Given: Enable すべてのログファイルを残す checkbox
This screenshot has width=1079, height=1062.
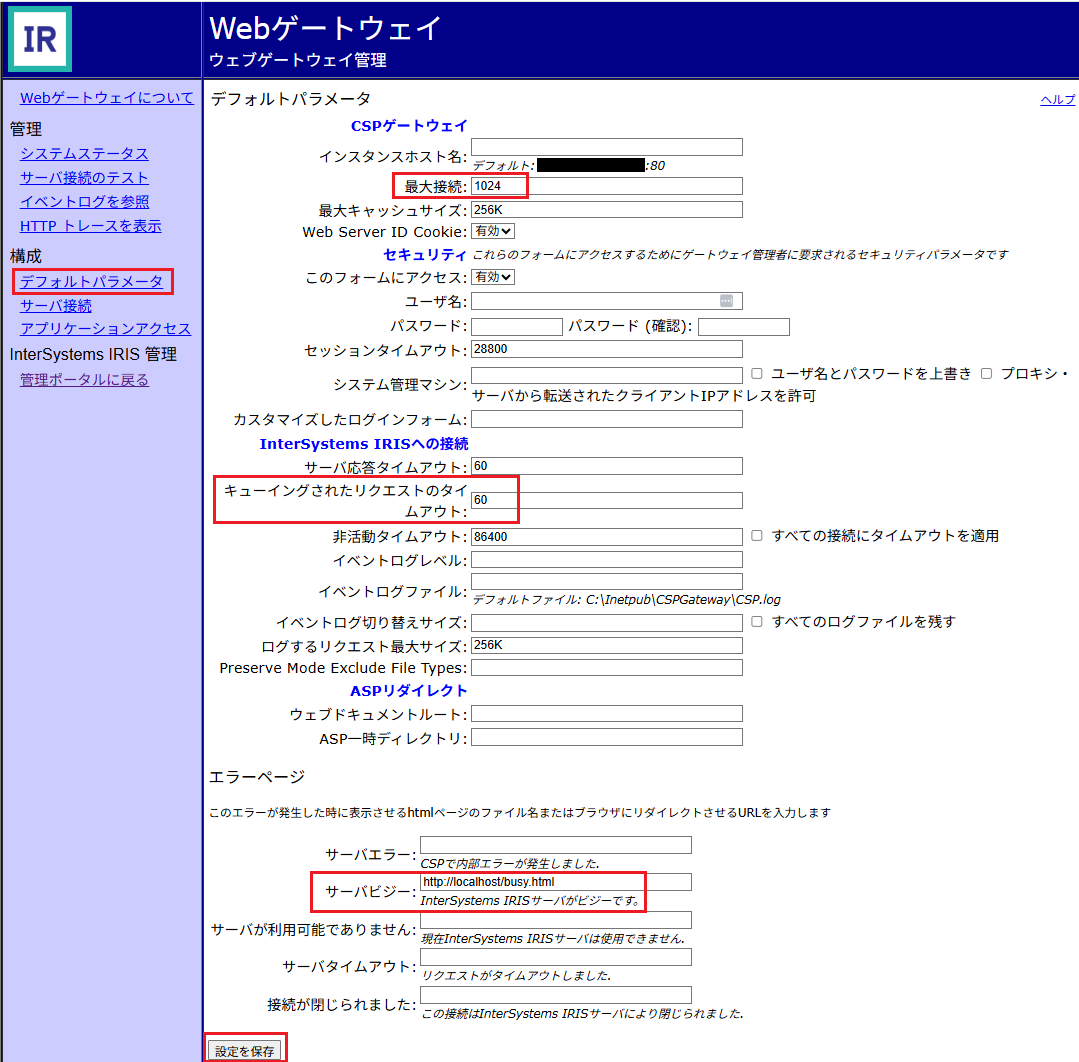Looking at the screenshot, I should [757, 621].
